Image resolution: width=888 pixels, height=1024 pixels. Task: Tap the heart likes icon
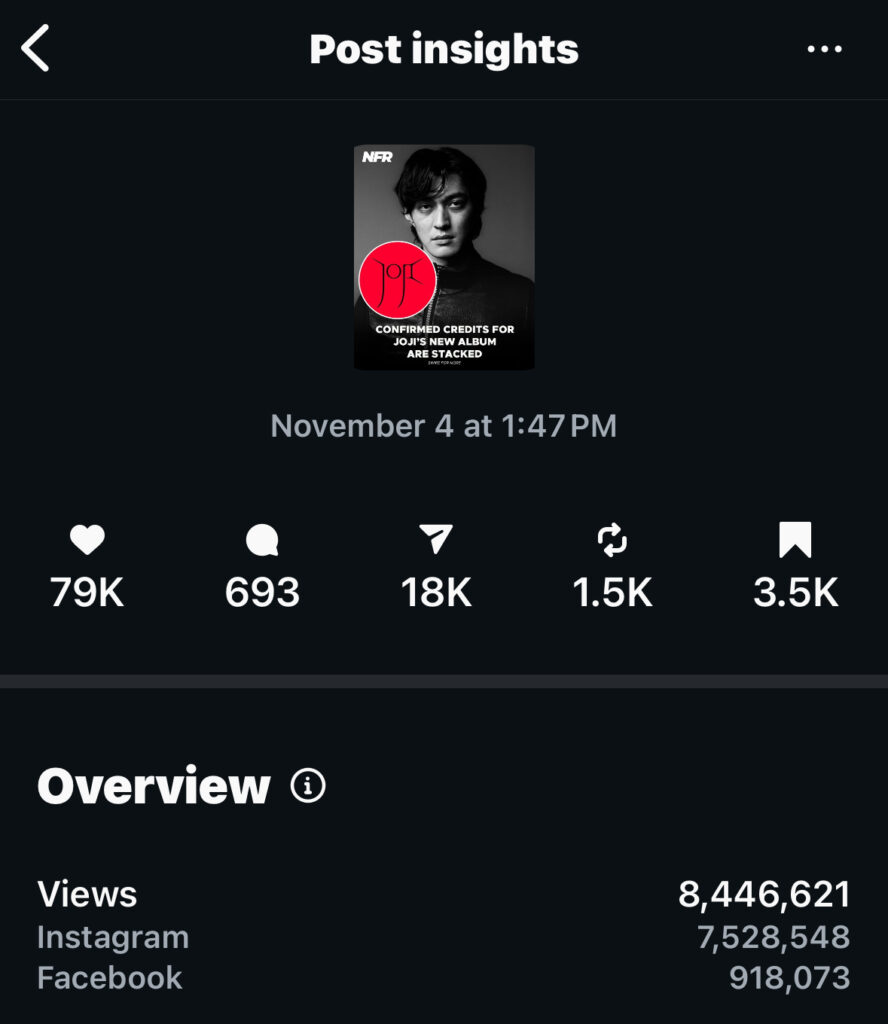(87, 541)
